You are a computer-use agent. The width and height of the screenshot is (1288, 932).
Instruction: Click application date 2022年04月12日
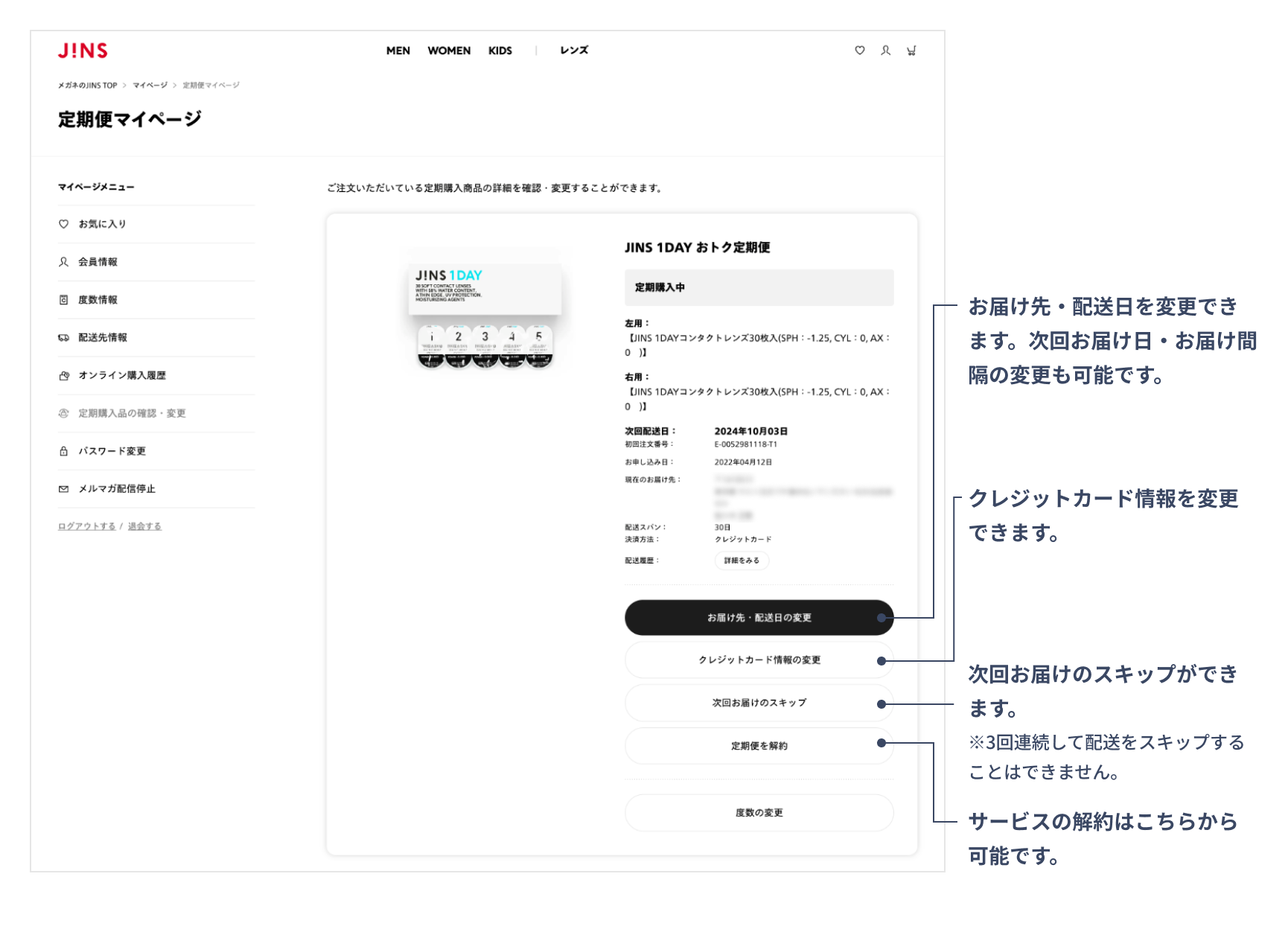(743, 462)
